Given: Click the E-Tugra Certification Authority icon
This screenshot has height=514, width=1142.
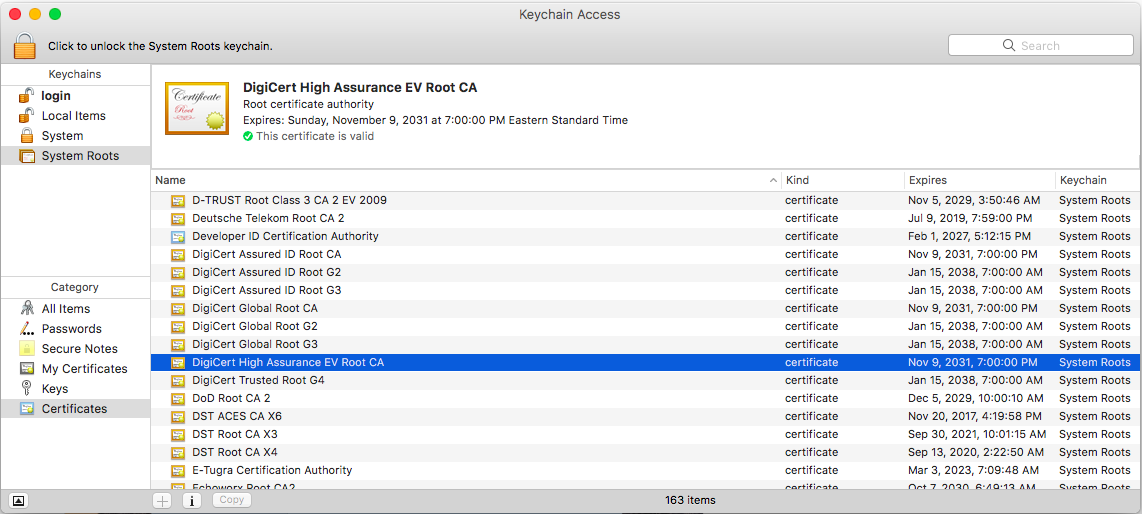Looking at the screenshot, I should click(x=178, y=470).
